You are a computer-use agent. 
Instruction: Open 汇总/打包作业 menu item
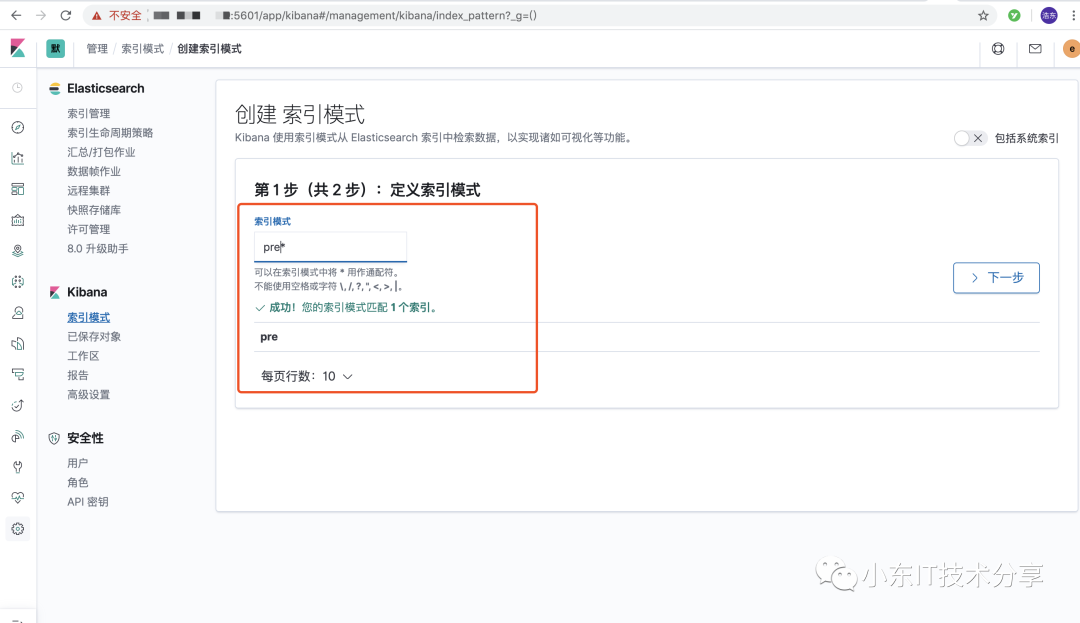point(101,152)
